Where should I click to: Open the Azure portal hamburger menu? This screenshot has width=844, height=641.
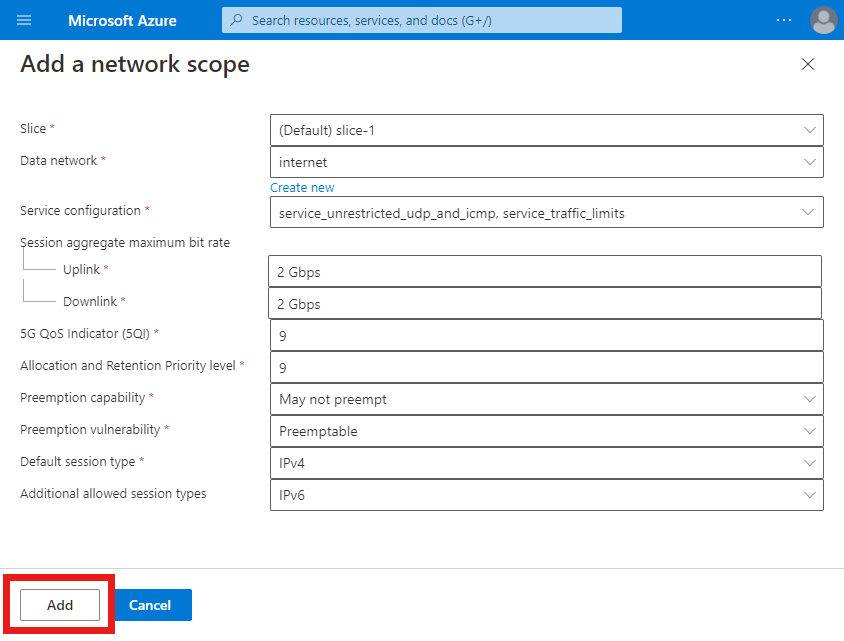click(x=25, y=20)
